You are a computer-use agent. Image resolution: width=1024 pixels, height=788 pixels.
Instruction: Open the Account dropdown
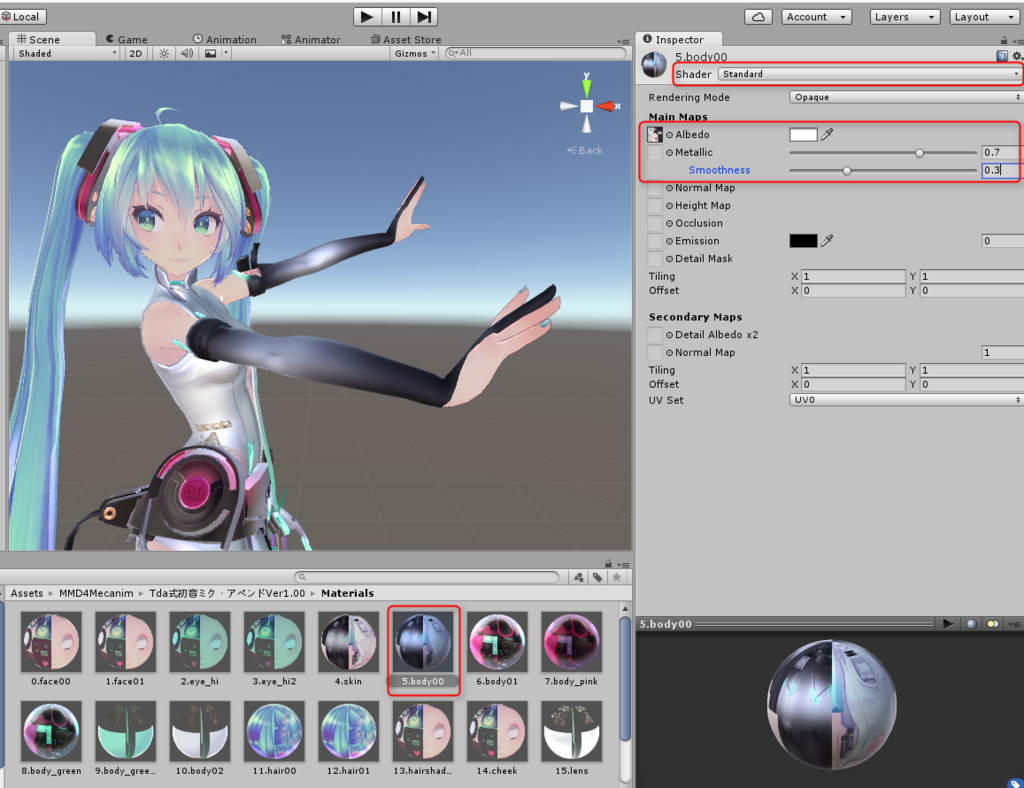[x=816, y=17]
